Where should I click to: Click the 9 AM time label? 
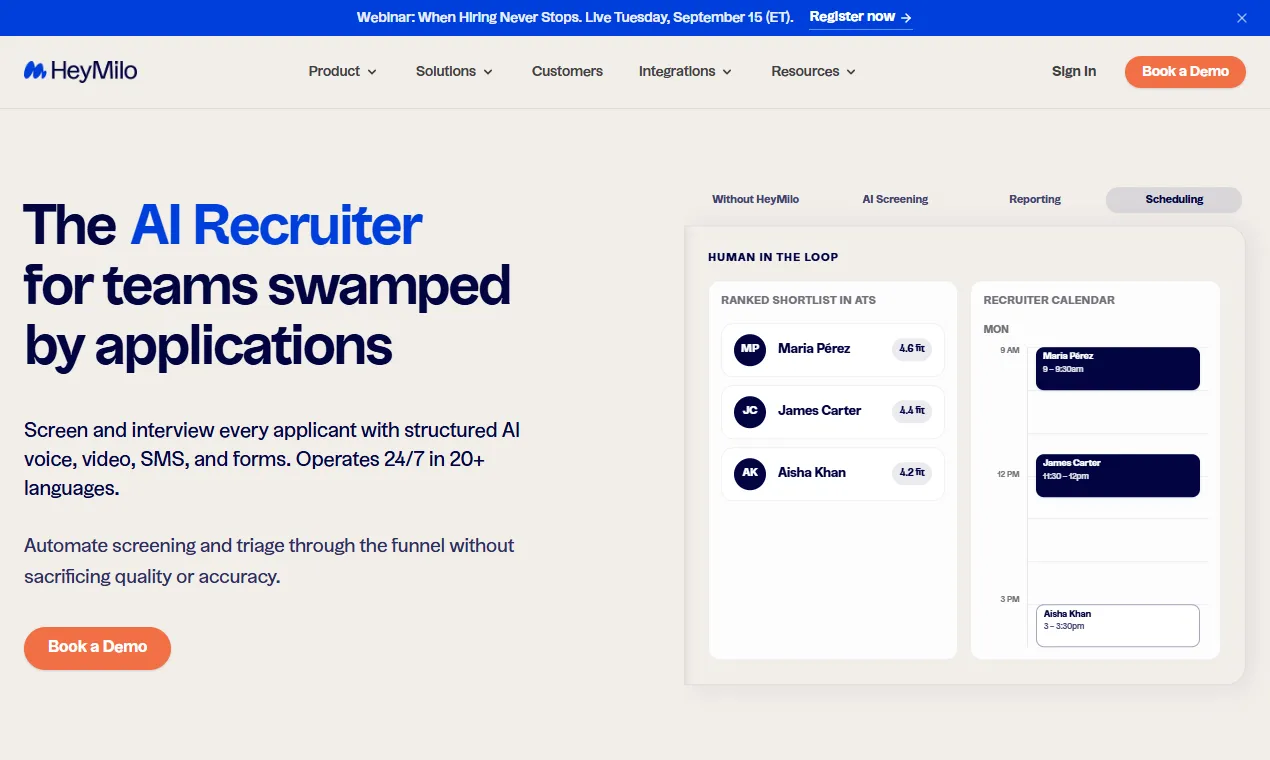(1009, 350)
